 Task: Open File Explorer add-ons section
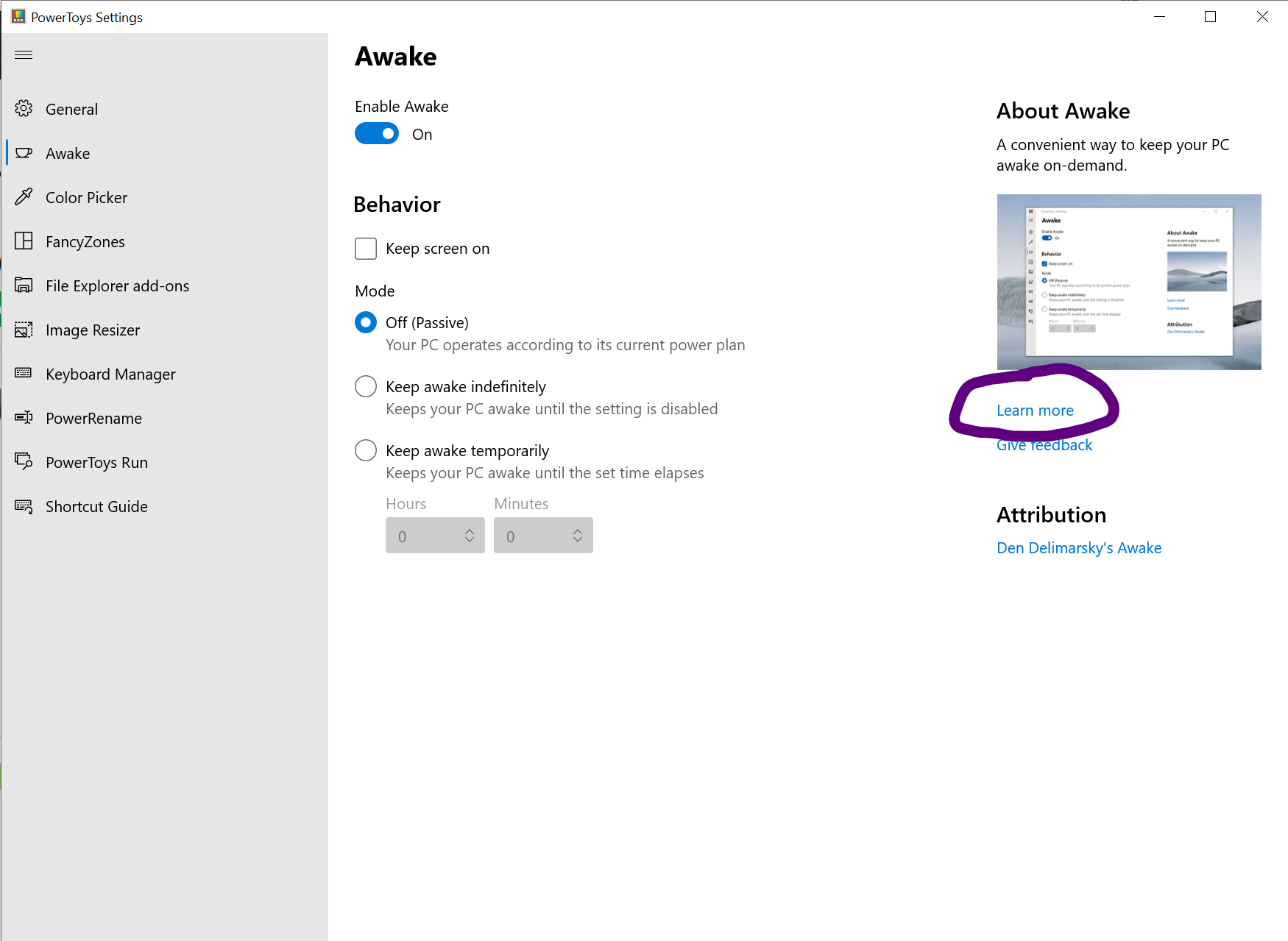(24, 285)
